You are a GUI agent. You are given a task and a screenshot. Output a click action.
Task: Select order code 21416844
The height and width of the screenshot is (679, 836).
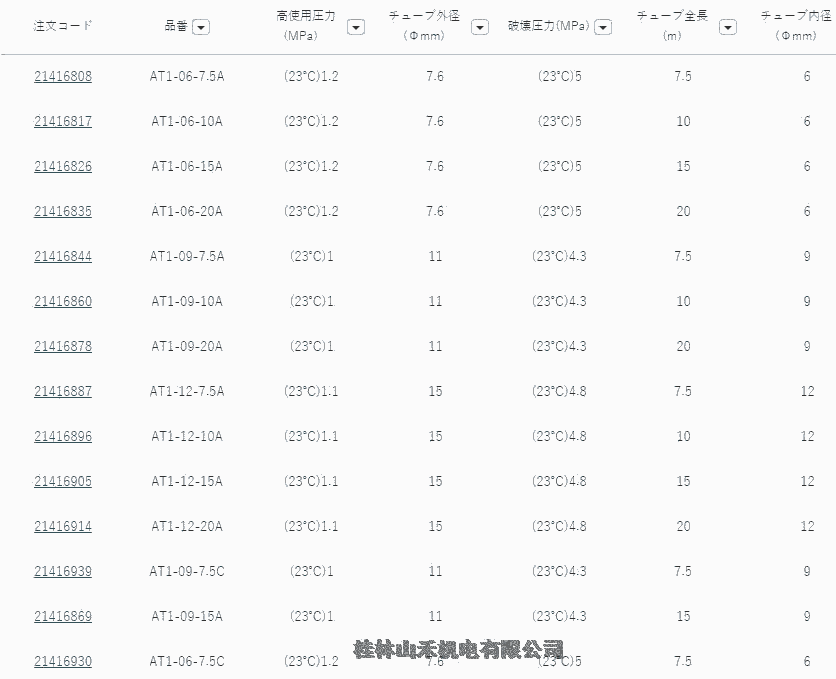pos(63,256)
